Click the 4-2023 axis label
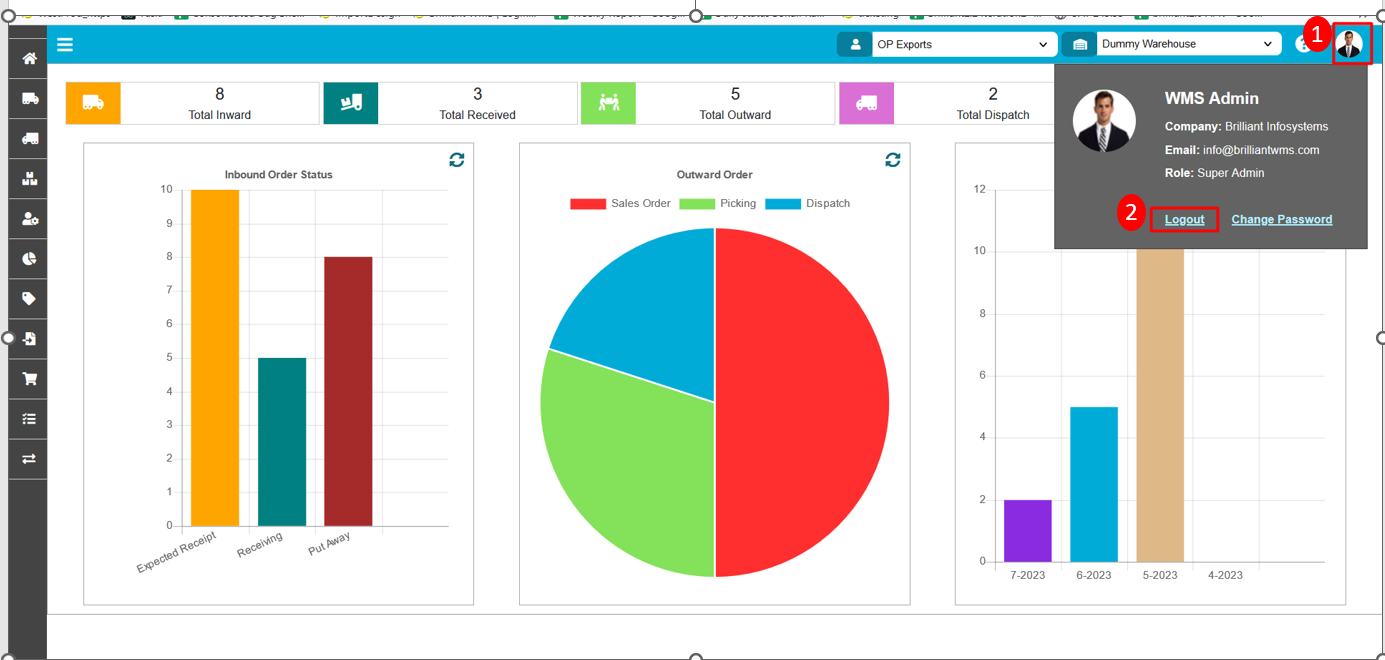The width and height of the screenshot is (1385, 660). coord(1225,575)
